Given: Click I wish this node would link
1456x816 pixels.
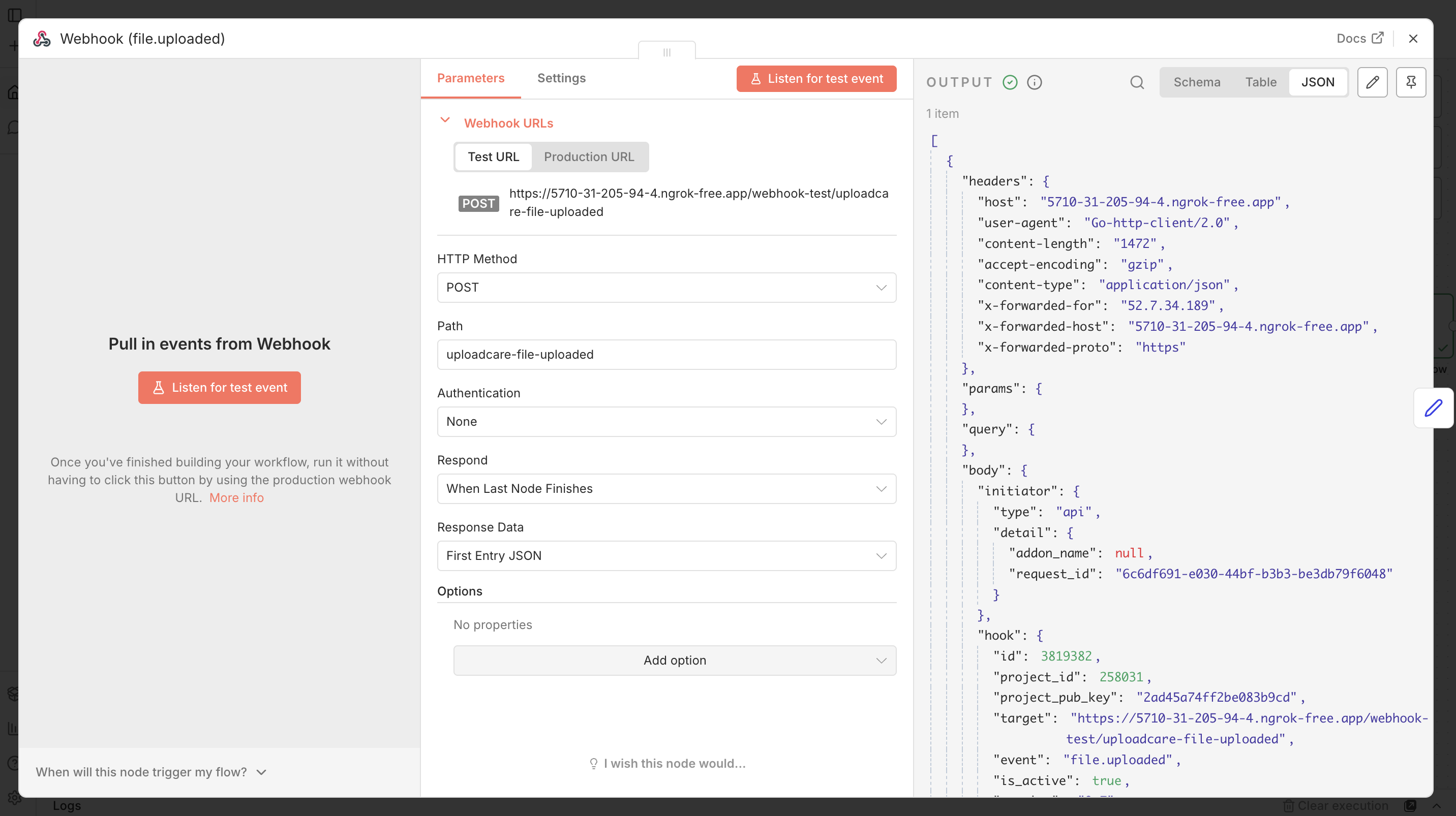Looking at the screenshot, I should [667, 764].
